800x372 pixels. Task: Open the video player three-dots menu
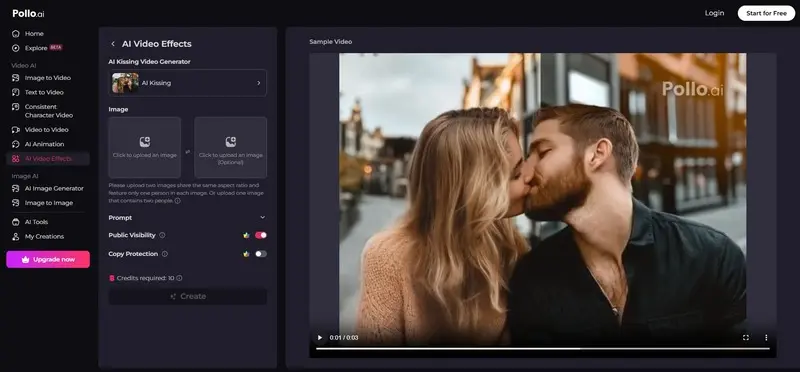[x=766, y=337]
